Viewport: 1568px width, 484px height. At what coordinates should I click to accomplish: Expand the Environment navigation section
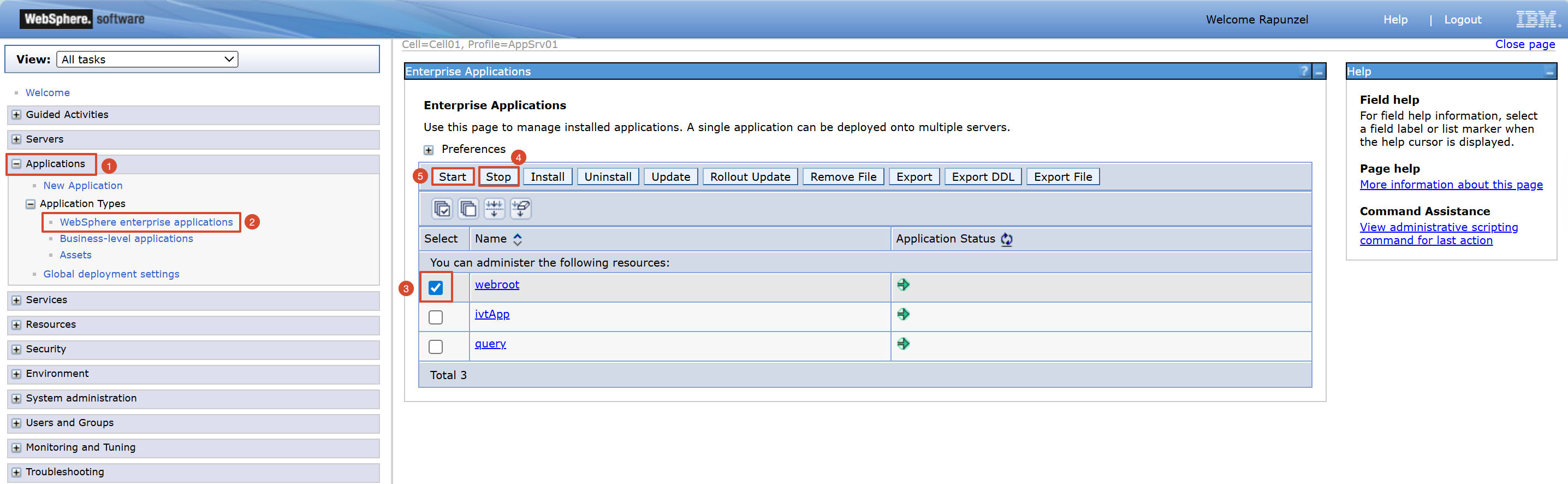coord(16,374)
